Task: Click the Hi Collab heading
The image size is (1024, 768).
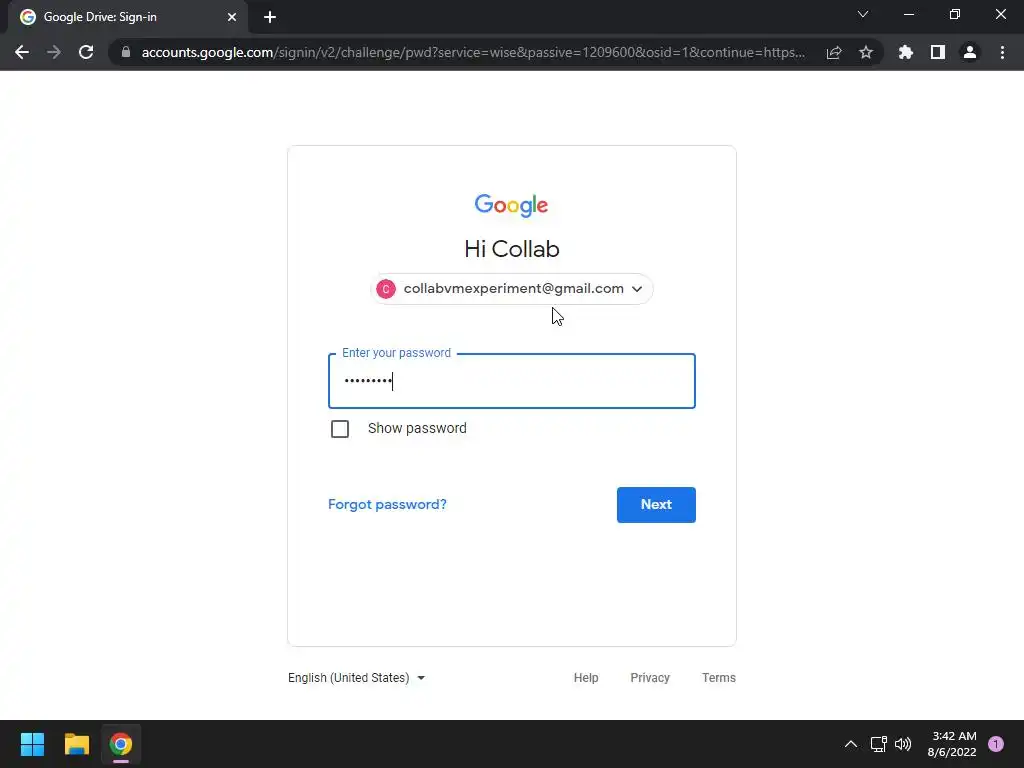Action: (511, 249)
